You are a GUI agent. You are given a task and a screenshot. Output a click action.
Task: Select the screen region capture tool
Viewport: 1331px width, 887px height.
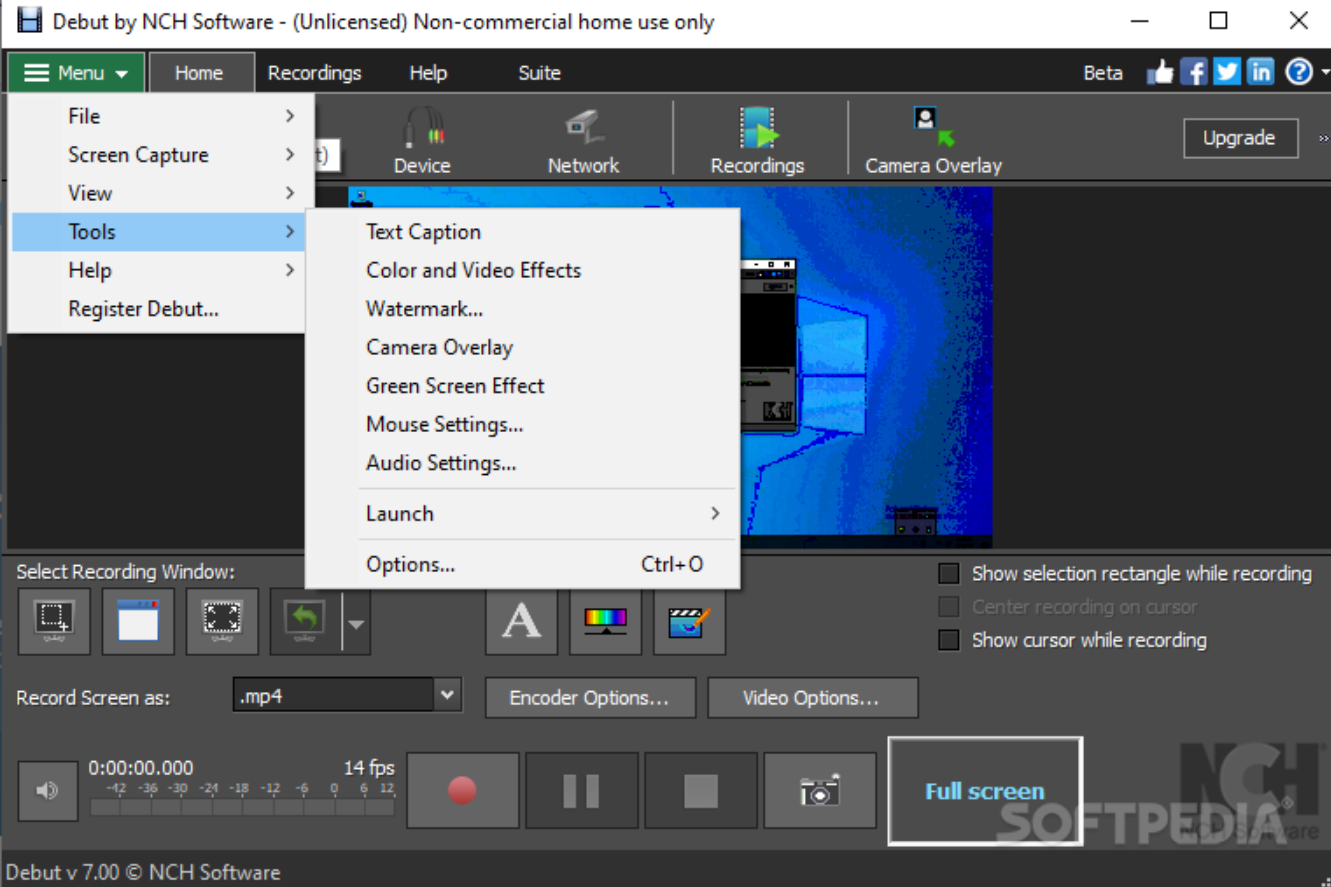(x=53, y=621)
